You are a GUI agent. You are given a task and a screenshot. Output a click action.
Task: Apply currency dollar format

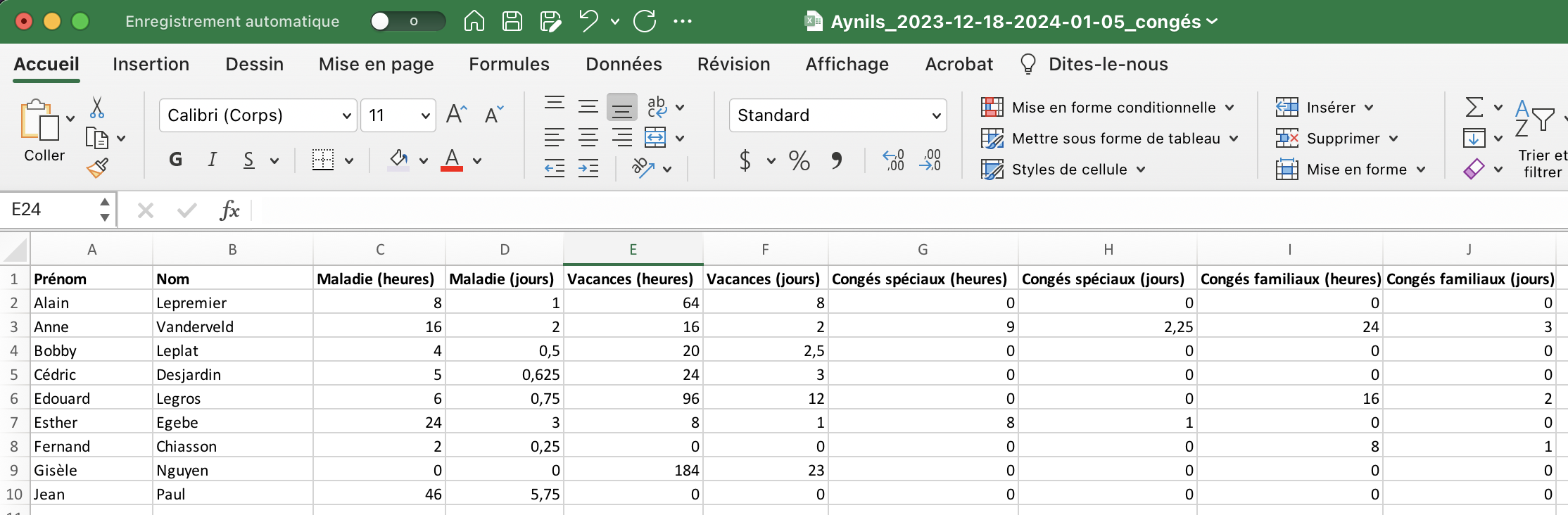coord(745,160)
